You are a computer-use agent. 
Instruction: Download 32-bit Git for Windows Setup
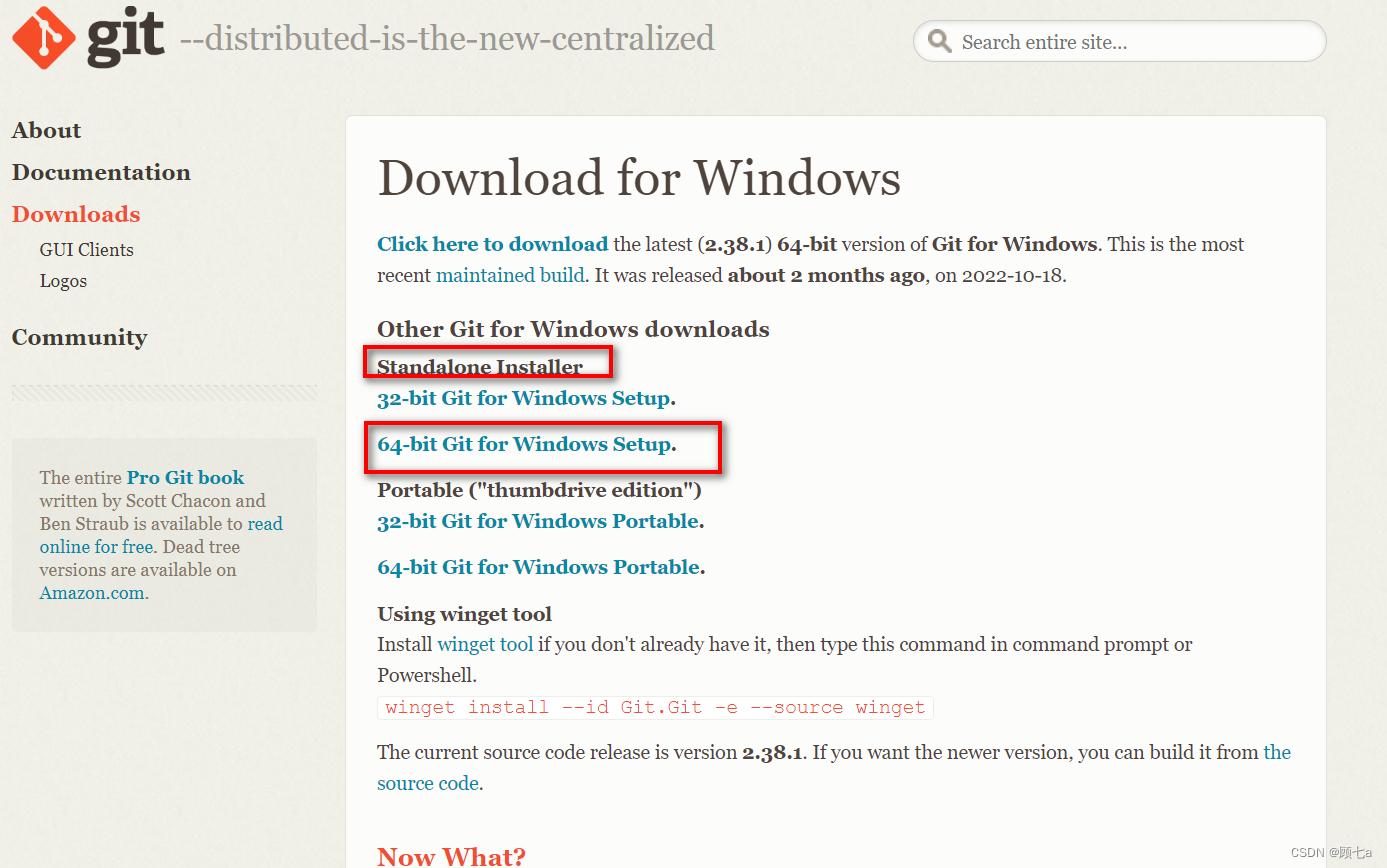coord(523,398)
